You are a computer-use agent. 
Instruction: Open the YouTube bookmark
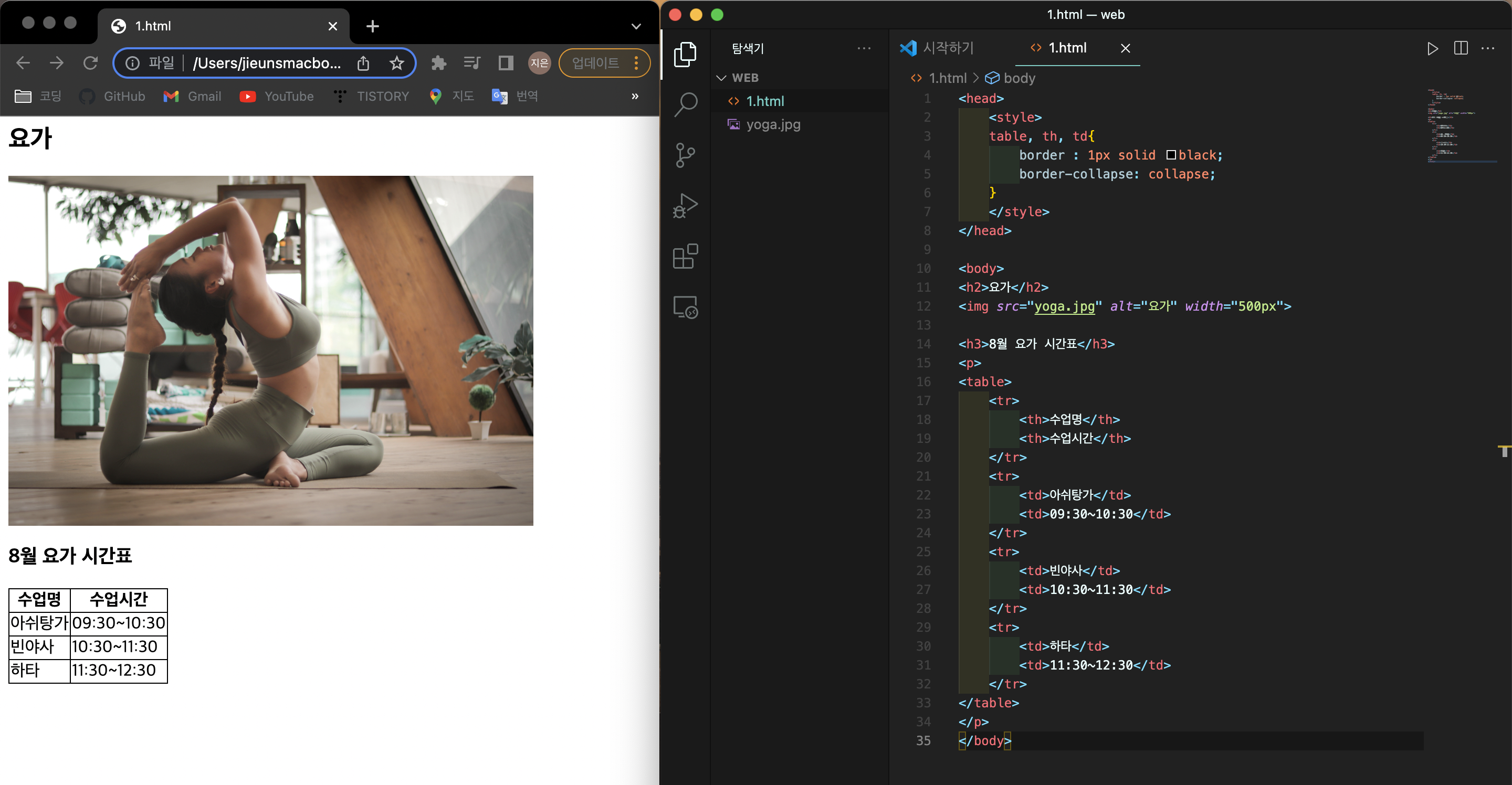pos(277,96)
